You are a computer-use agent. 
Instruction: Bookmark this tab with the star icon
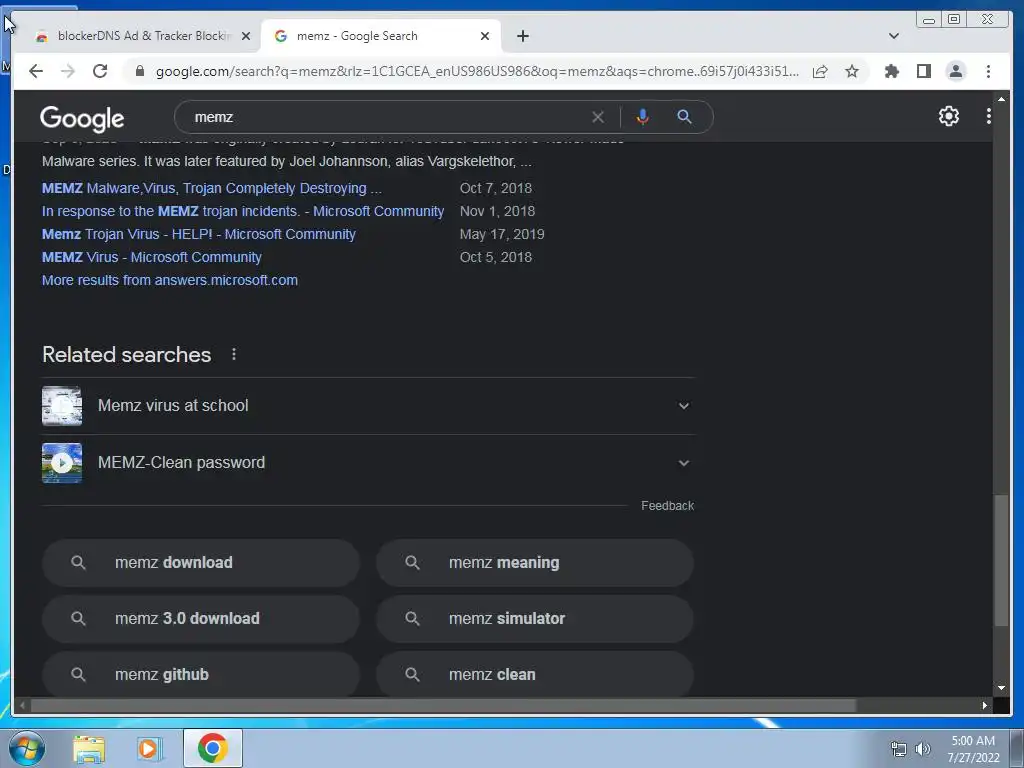tap(852, 71)
